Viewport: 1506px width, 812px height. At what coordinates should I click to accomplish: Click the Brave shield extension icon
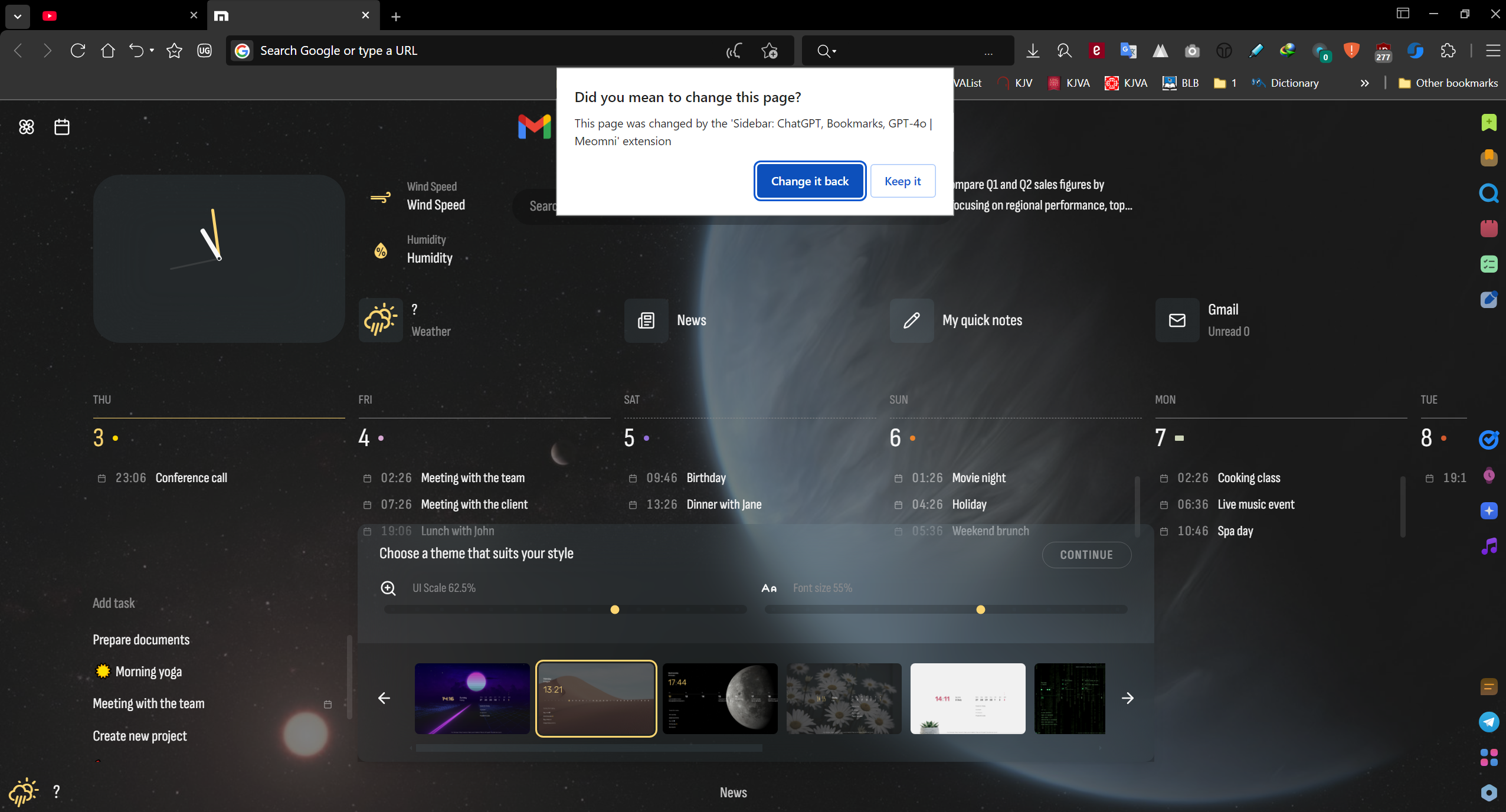click(x=1351, y=51)
